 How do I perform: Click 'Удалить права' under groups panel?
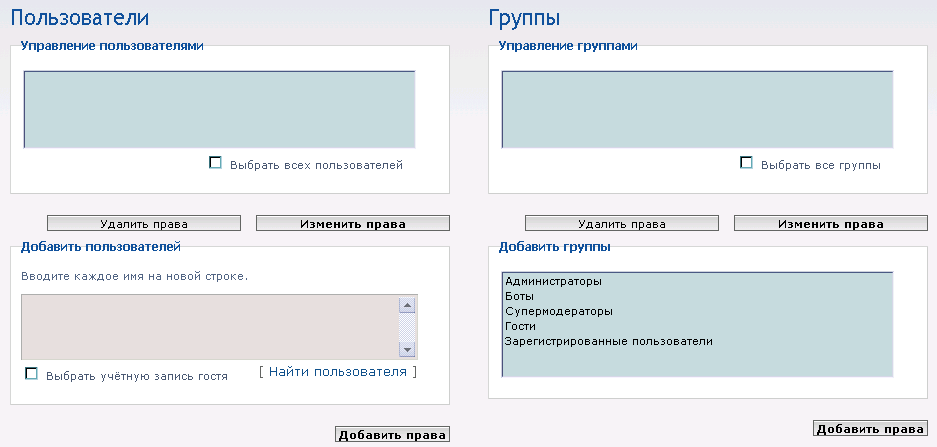[x=622, y=223]
